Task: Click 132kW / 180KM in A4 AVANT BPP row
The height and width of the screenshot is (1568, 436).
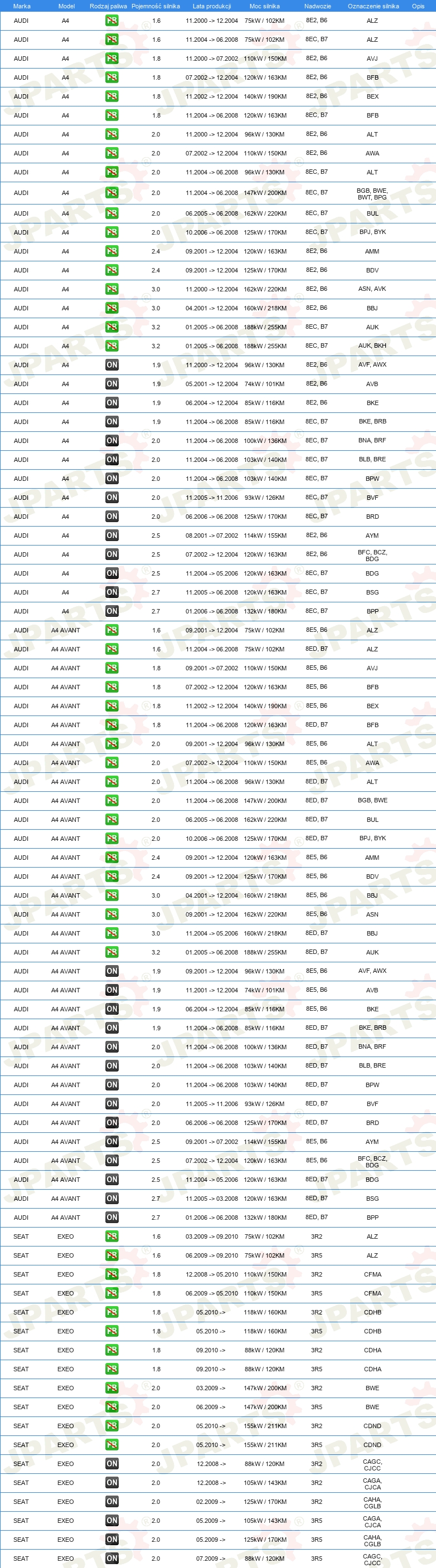Action: click(265, 1218)
